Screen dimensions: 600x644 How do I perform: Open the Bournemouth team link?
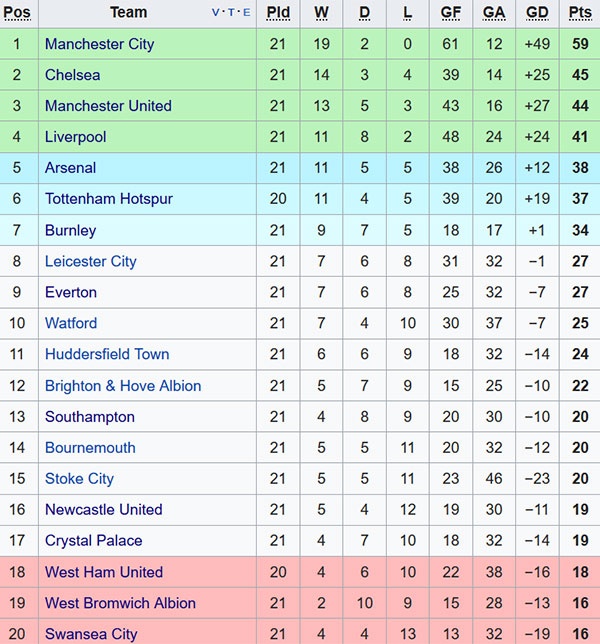[90, 448]
